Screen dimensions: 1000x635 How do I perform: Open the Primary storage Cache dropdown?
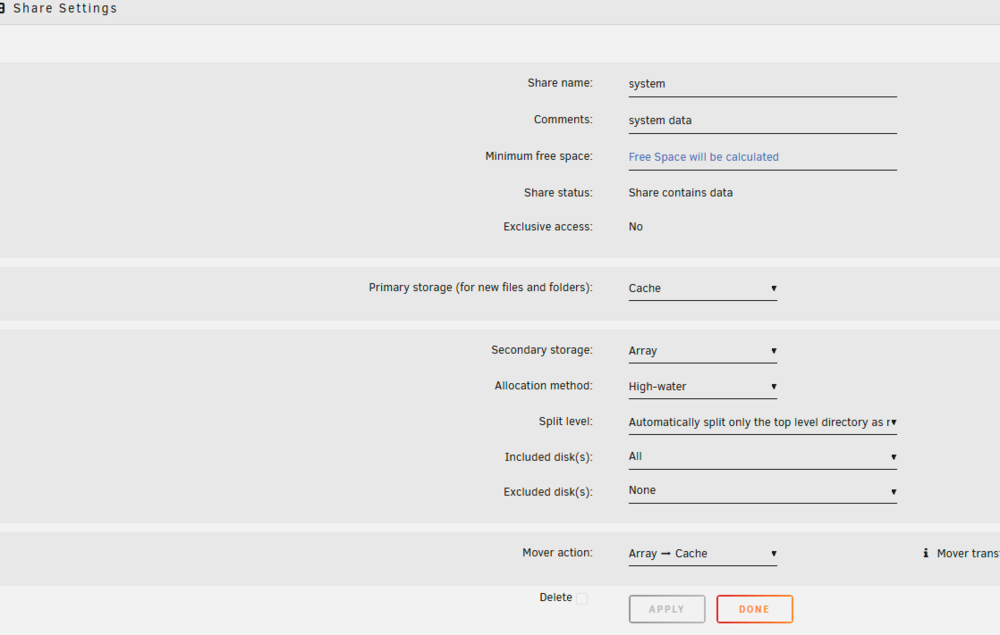tap(702, 288)
